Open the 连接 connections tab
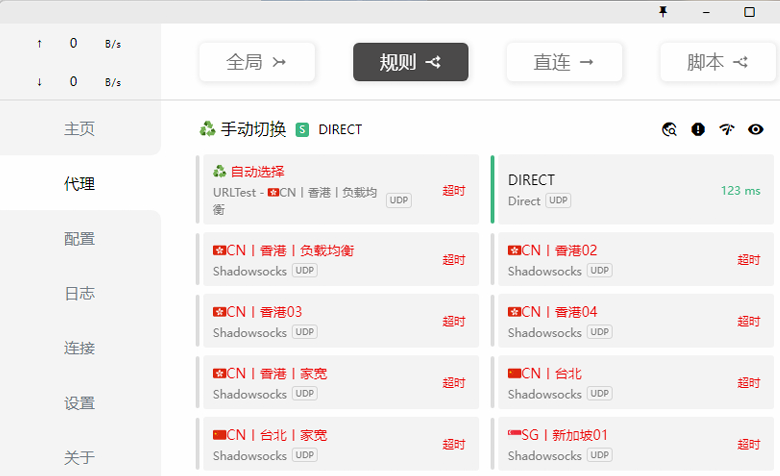 click(80, 348)
